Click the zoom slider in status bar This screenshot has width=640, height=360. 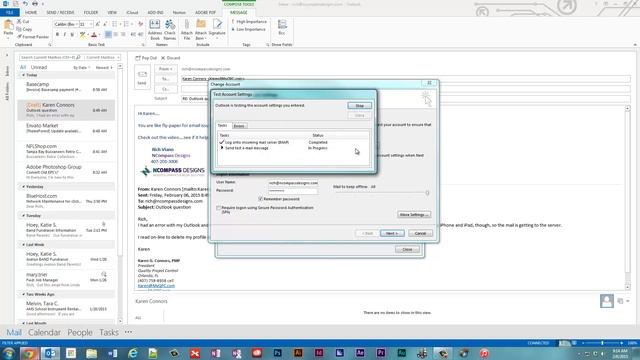(602, 343)
